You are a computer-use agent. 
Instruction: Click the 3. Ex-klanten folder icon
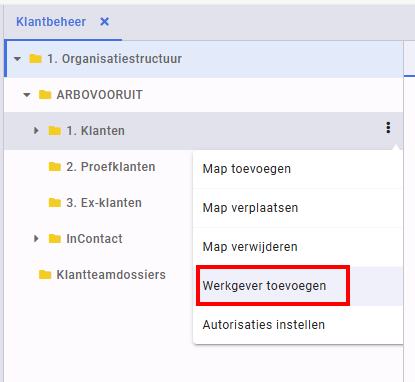[x=55, y=202]
